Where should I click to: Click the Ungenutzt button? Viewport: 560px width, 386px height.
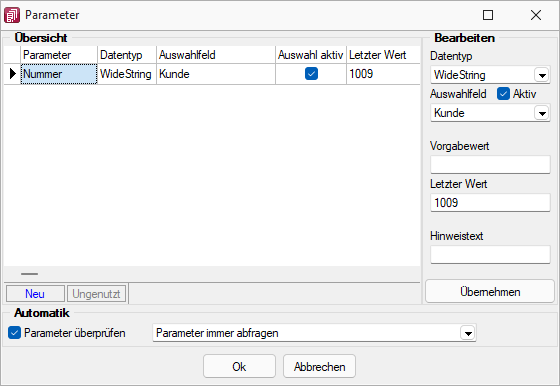click(96, 294)
